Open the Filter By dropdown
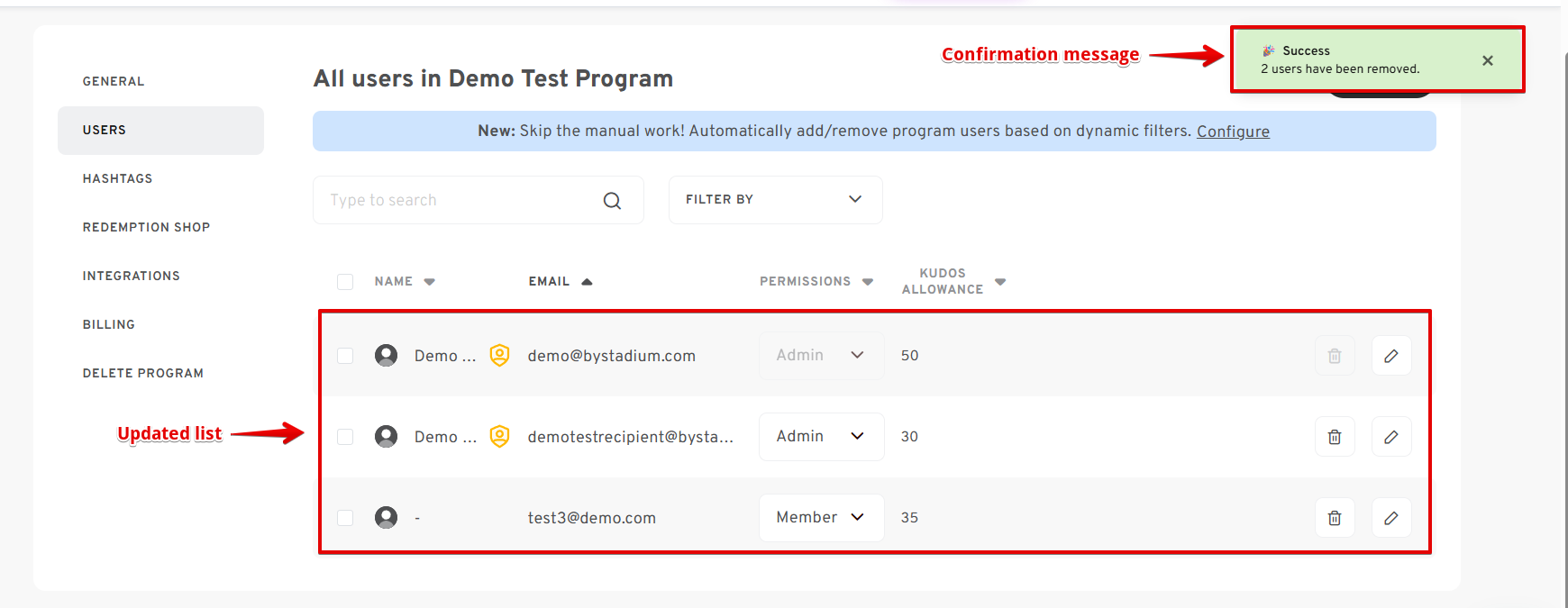Viewport: 1568px width, 608px height. 775,200
